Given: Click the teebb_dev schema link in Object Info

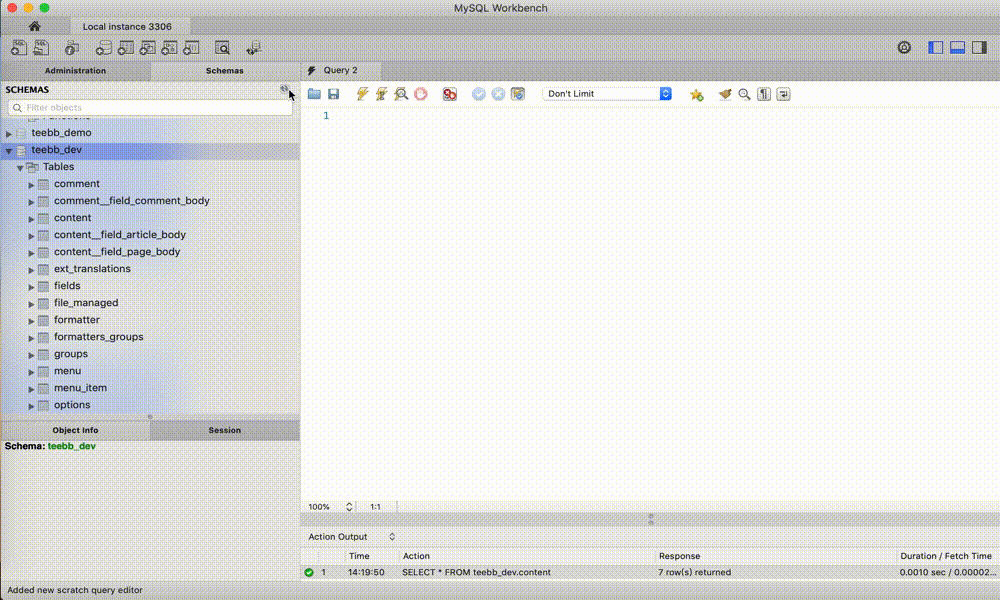Looking at the screenshot, I should coord(71,446).
